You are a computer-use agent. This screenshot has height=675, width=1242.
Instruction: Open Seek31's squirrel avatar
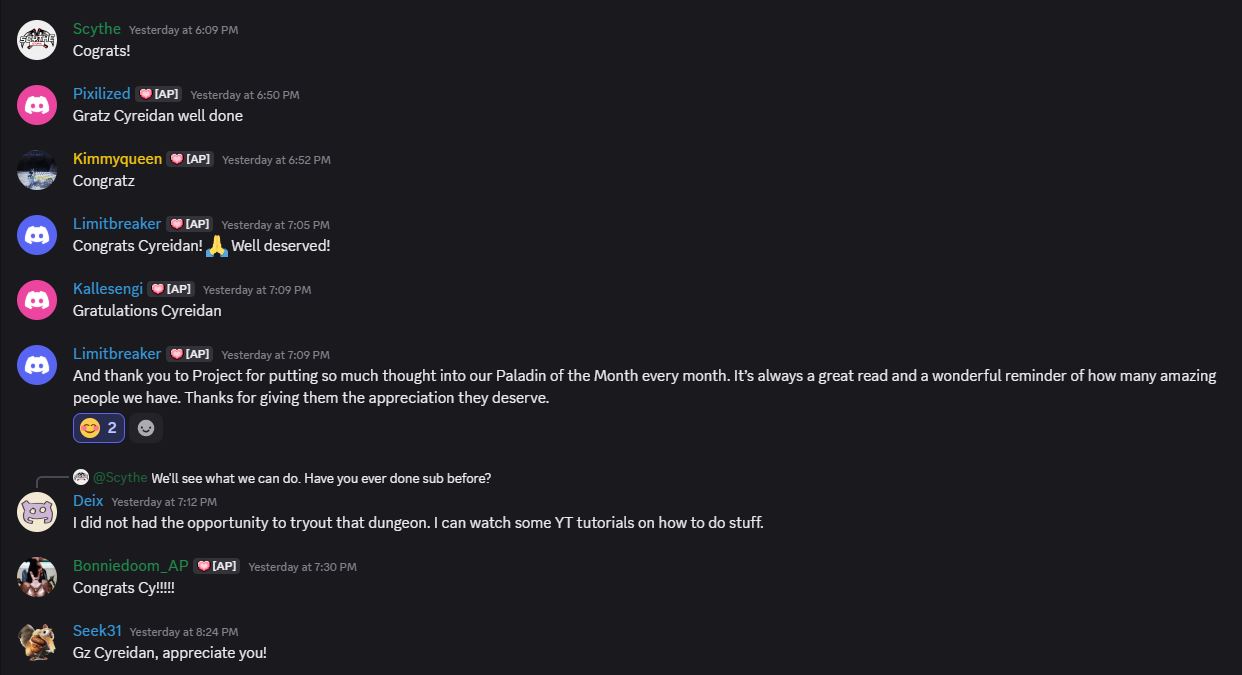(x=37, y=642)
